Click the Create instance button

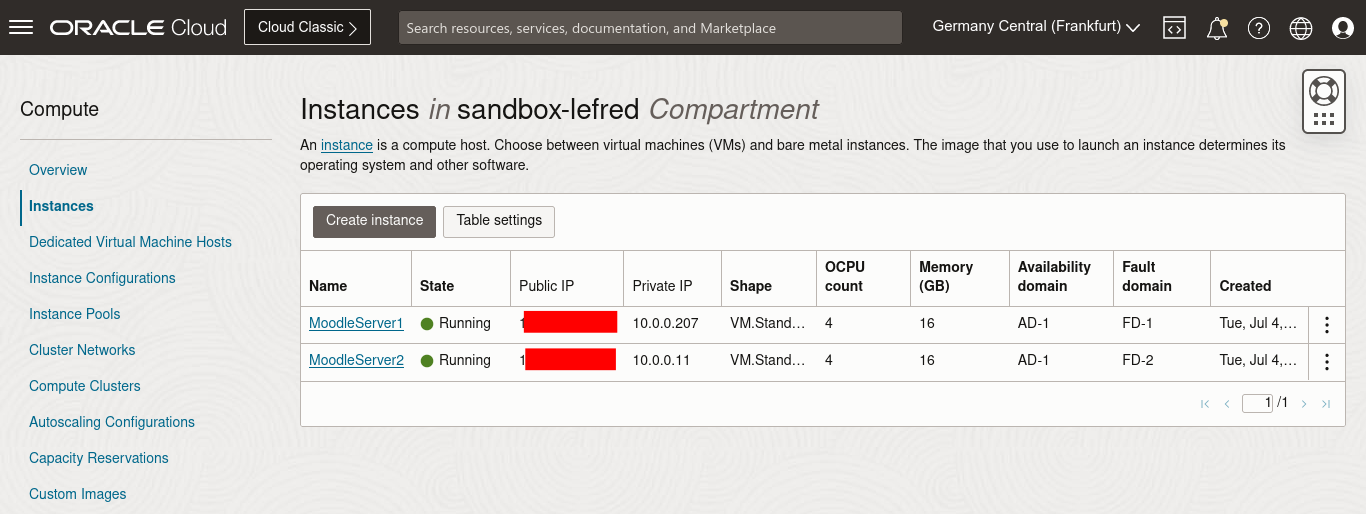click(x=374, y=221)
